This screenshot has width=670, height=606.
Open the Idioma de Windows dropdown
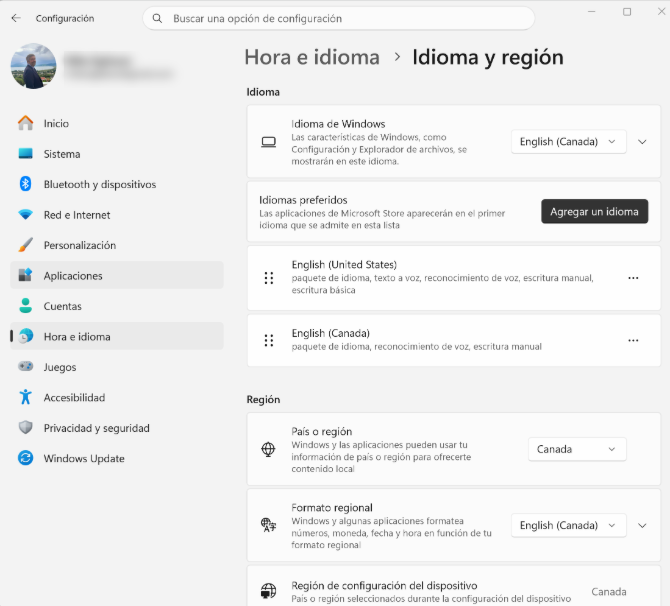(569, 141)
